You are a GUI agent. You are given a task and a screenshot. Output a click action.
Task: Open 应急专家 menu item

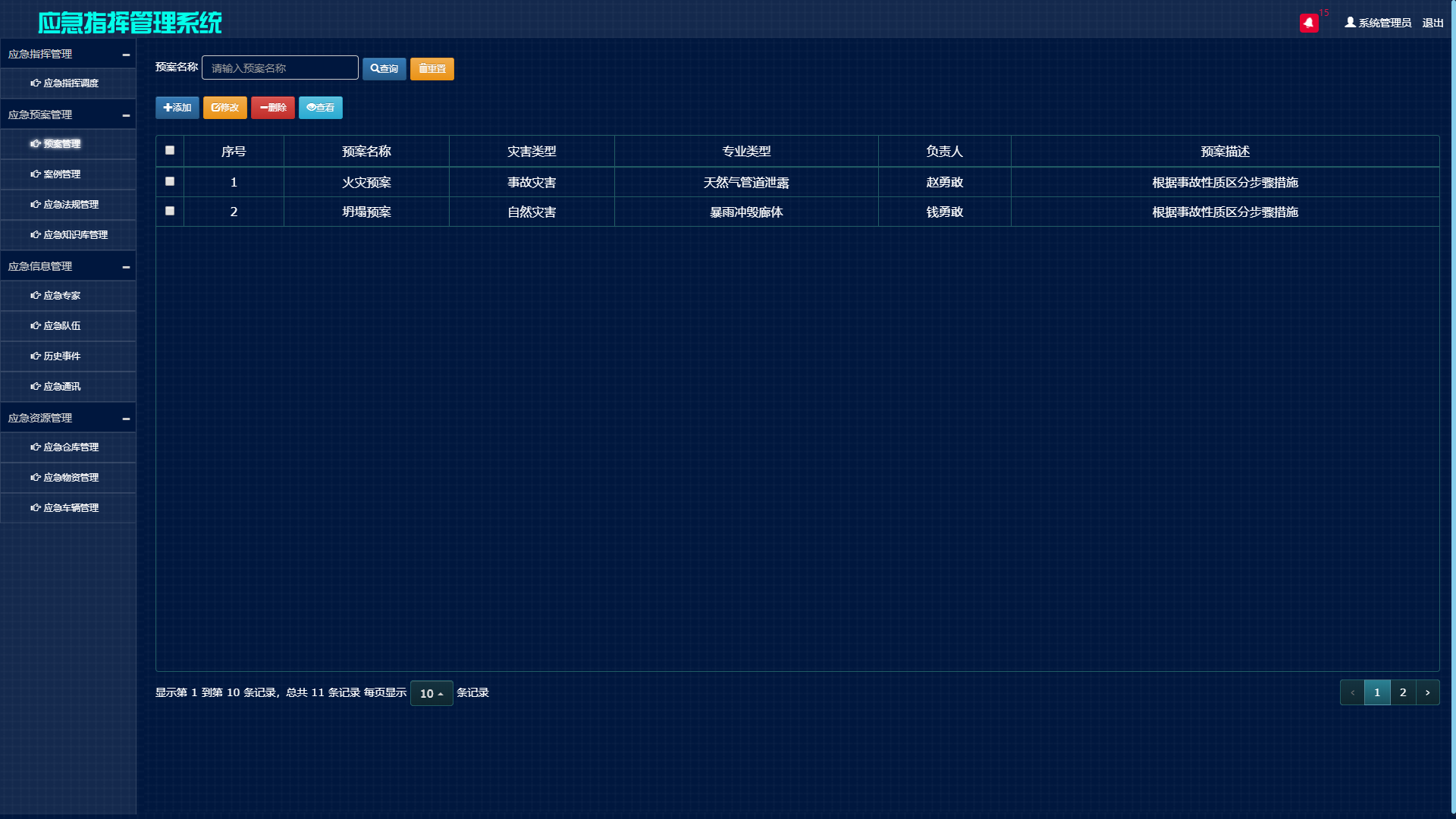point(62,296)
